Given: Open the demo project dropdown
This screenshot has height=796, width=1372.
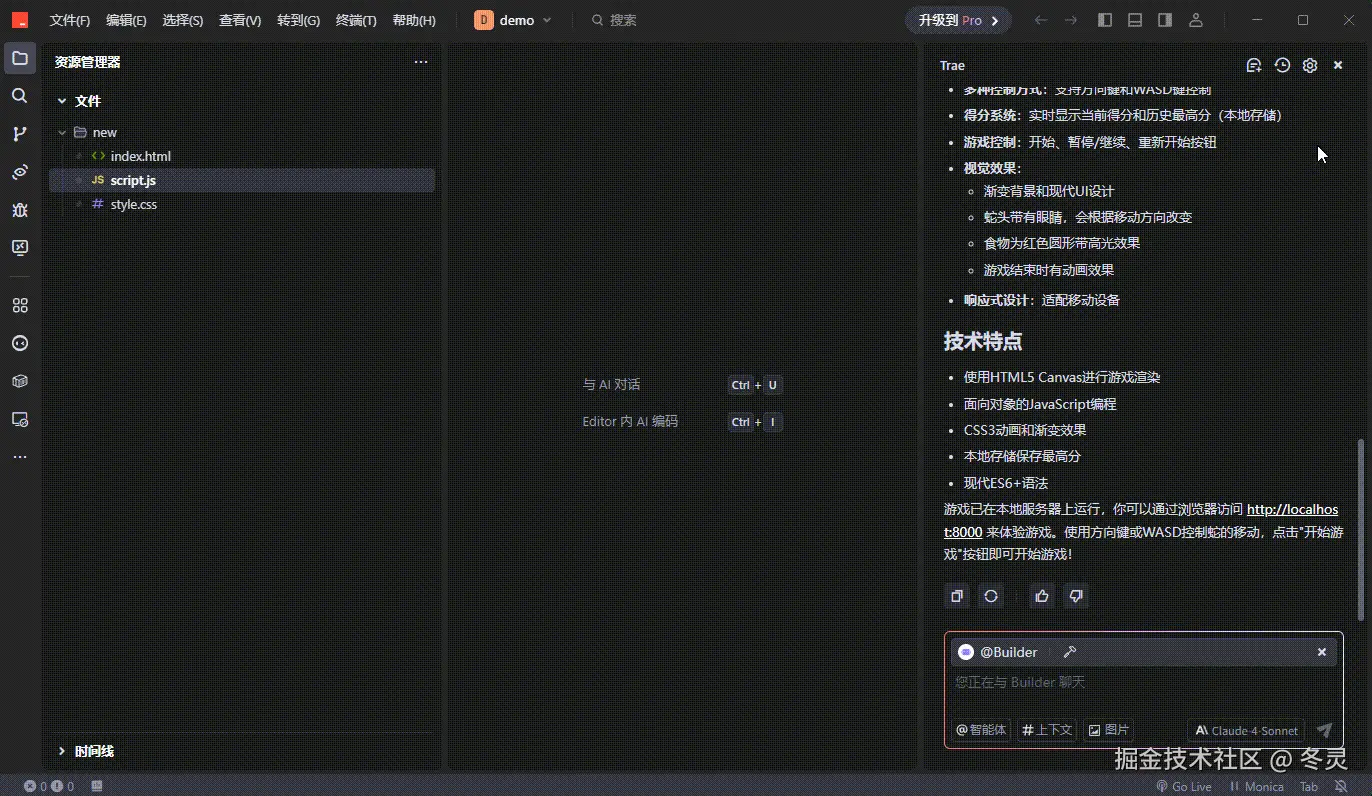Looking at the screenshot, I should 514,20.
